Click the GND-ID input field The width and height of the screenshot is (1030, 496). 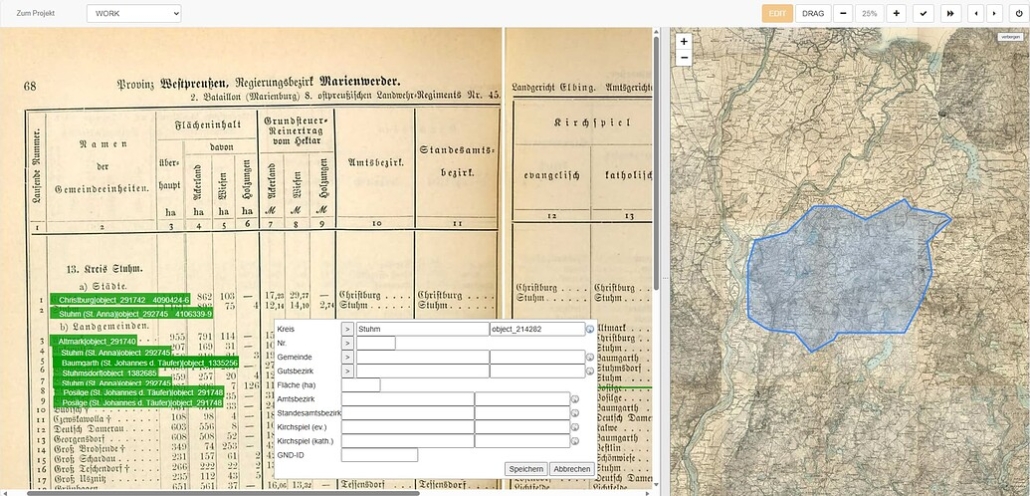(379, 455)
